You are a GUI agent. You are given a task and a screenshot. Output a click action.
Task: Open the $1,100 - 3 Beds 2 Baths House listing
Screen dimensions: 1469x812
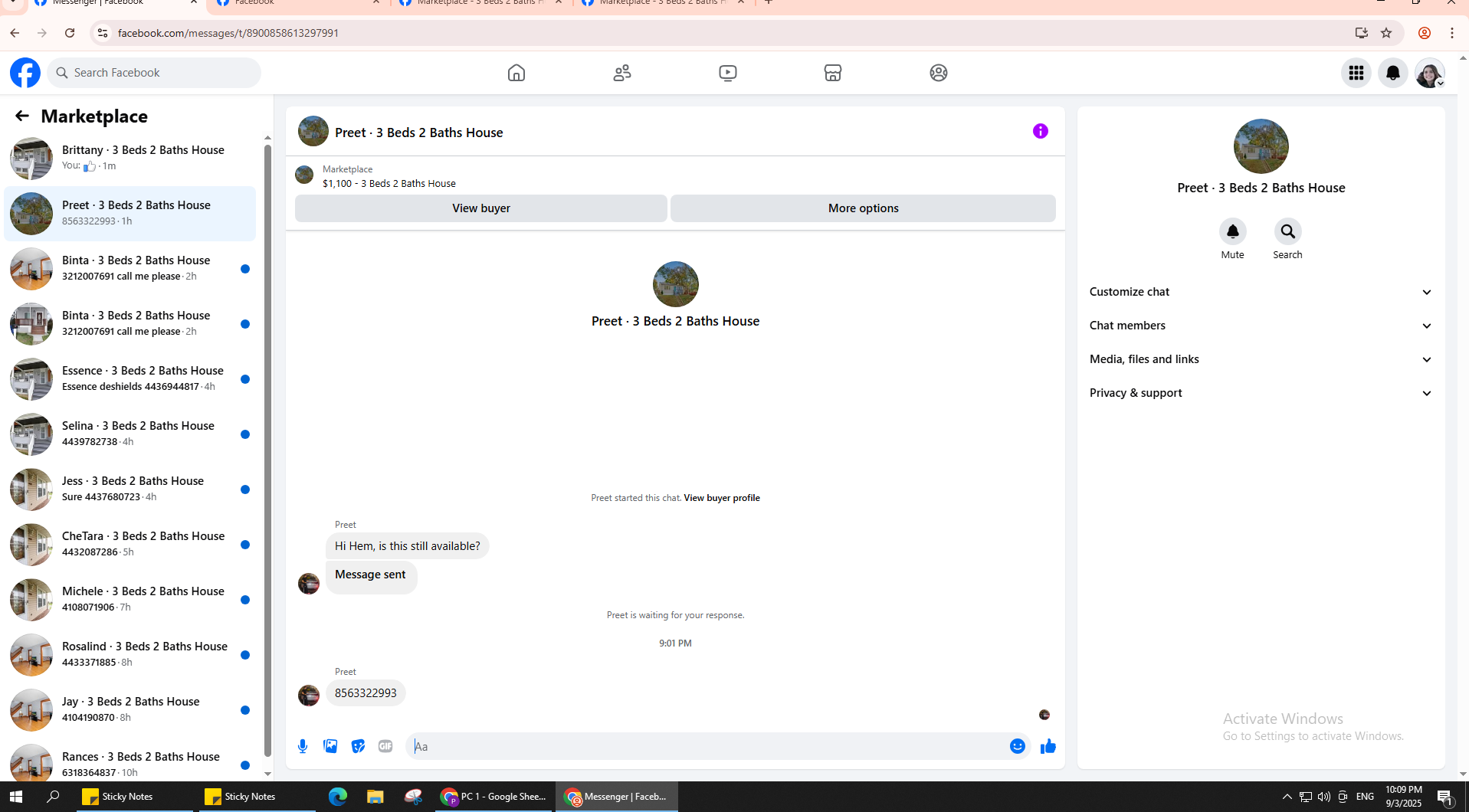point(389,184)
